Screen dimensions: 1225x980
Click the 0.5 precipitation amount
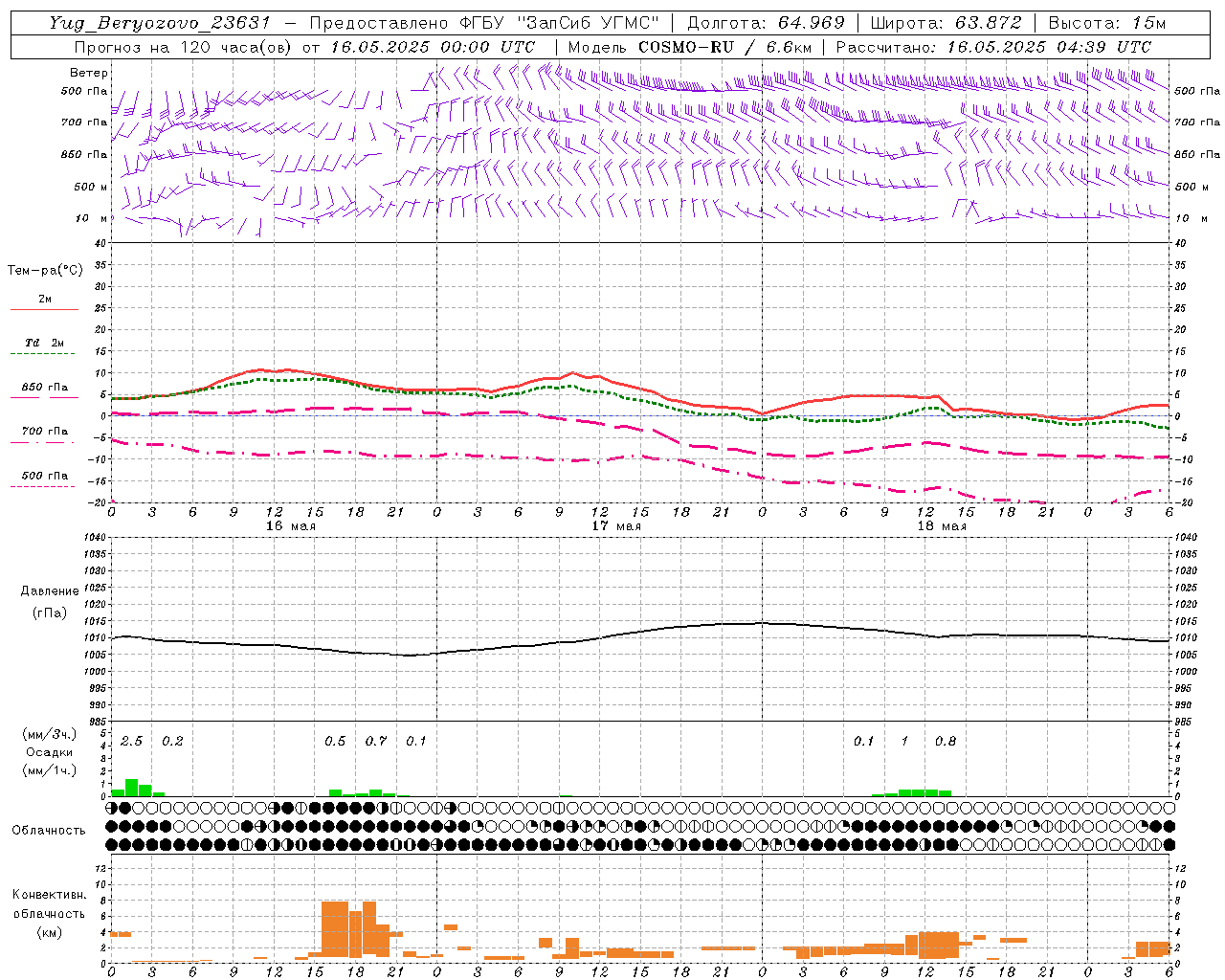pos(335,742)
